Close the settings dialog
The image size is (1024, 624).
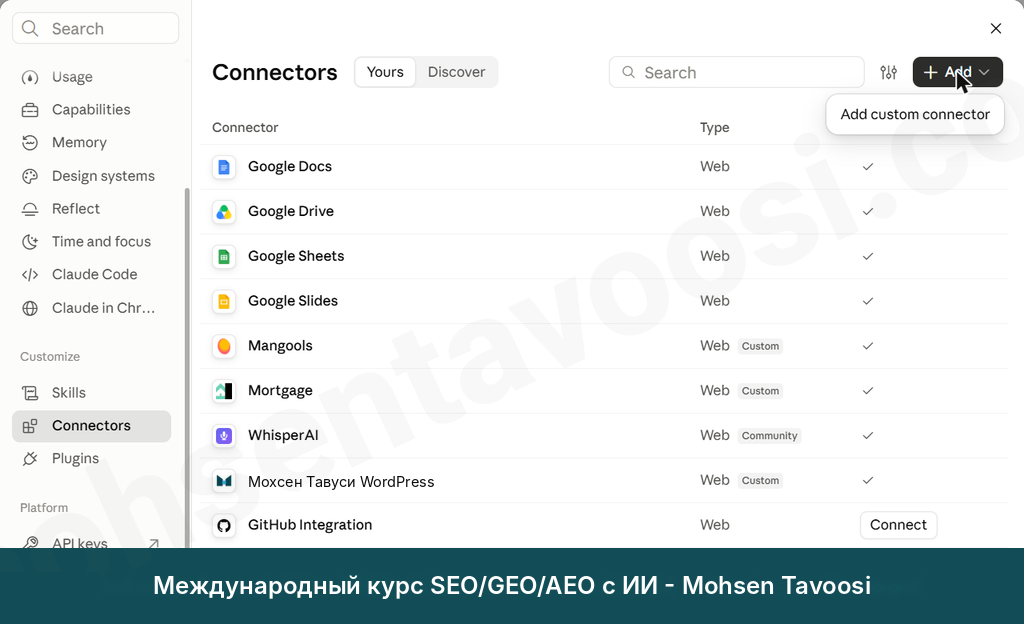[x=996, y=28]
